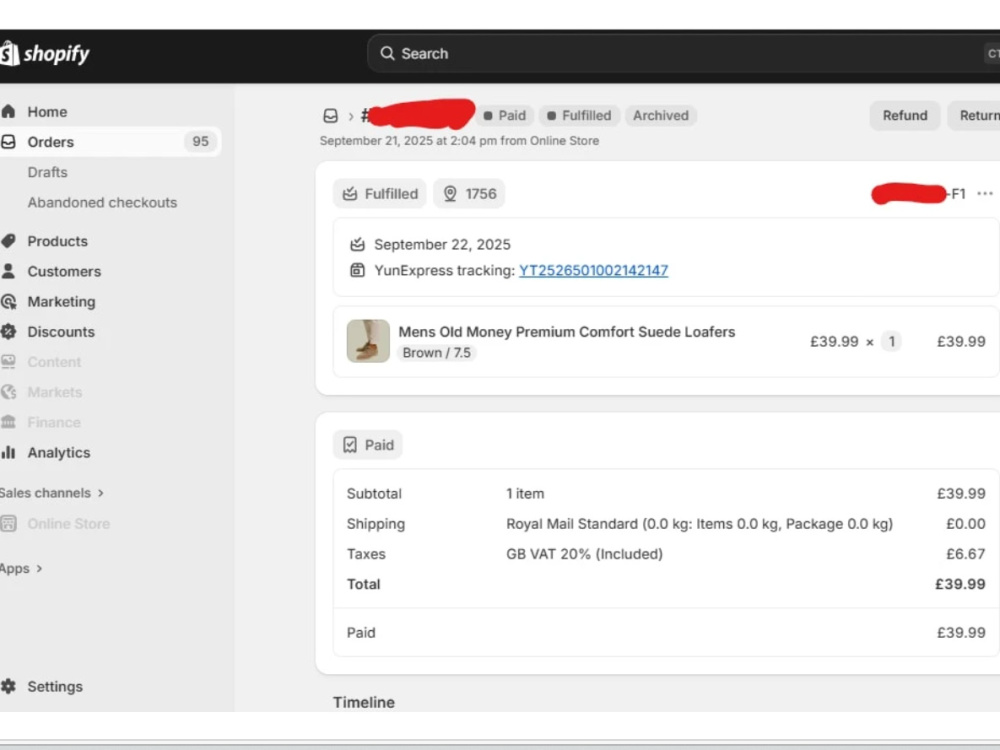Click the Royal Mail Standard shipping text
The height and width of the screenshot is (750, 1000).
(x=699, y=524)
